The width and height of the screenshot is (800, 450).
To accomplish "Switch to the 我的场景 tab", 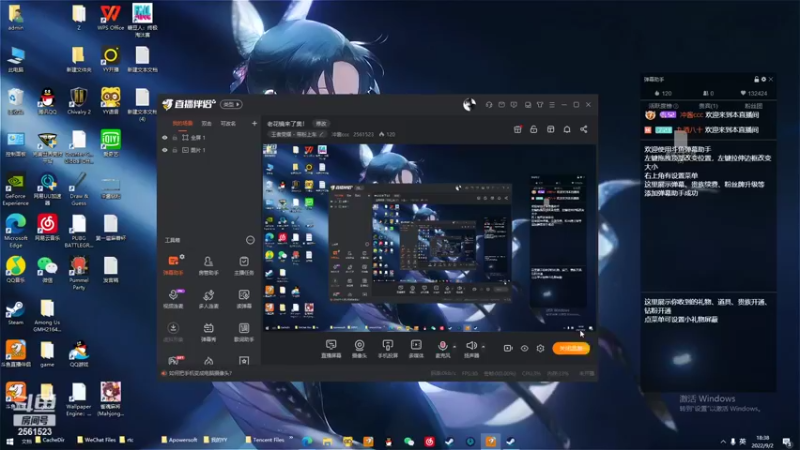I will [183, 123].
